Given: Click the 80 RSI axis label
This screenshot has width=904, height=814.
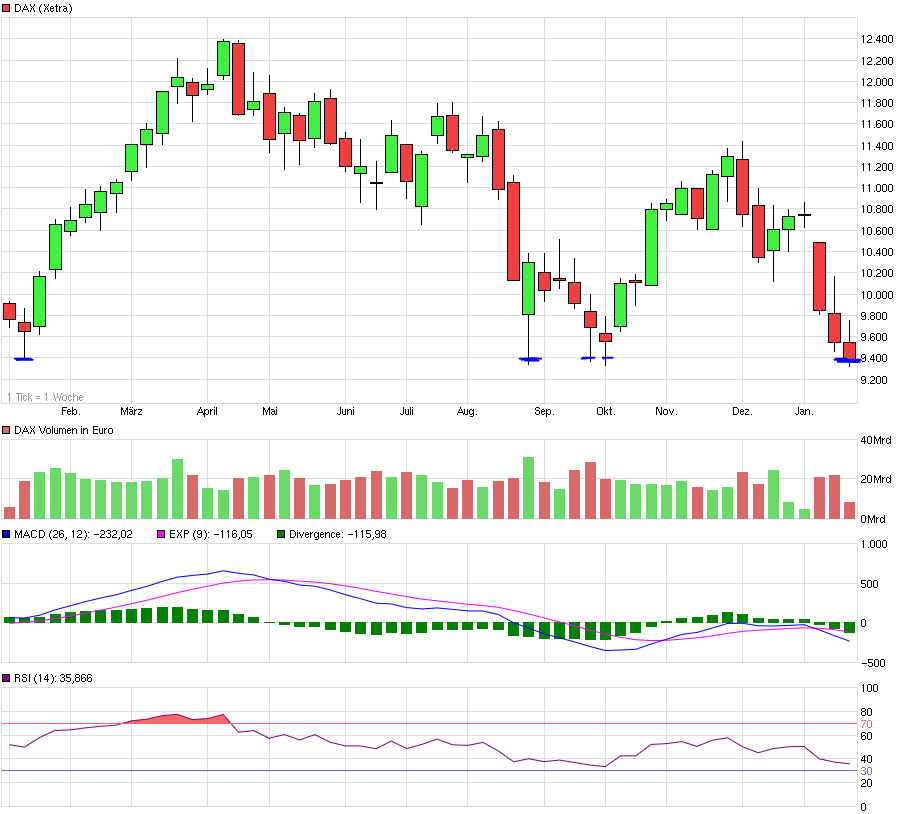Looking at the screenshot, I should 866,712.
